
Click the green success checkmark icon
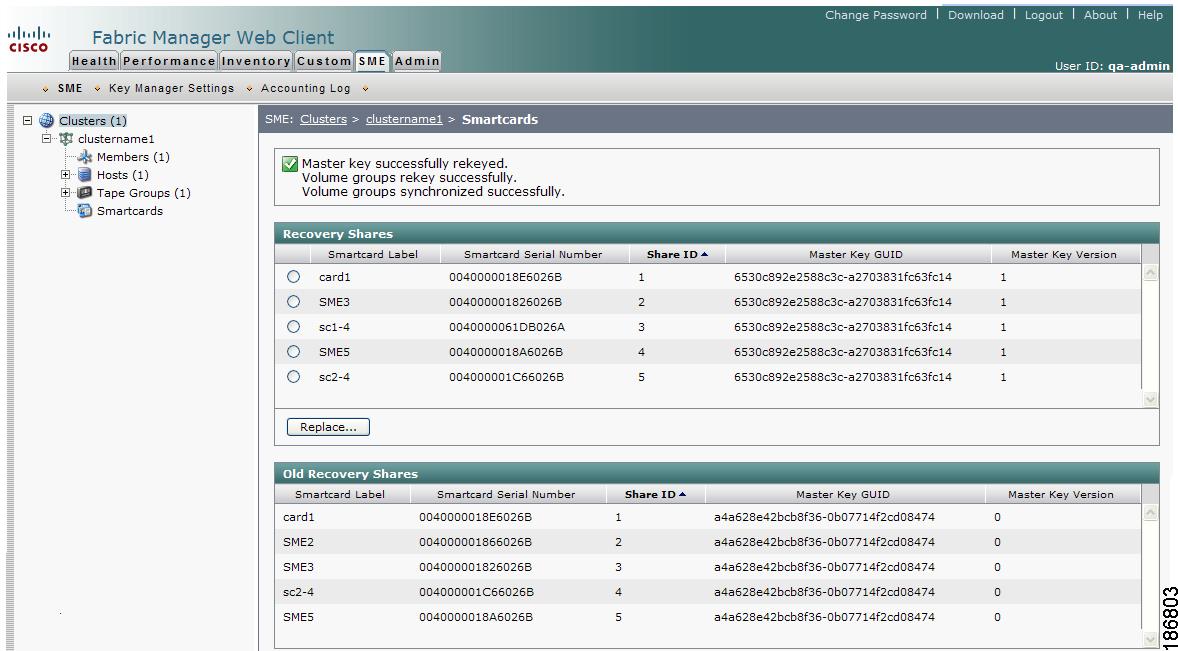(290, 164)
